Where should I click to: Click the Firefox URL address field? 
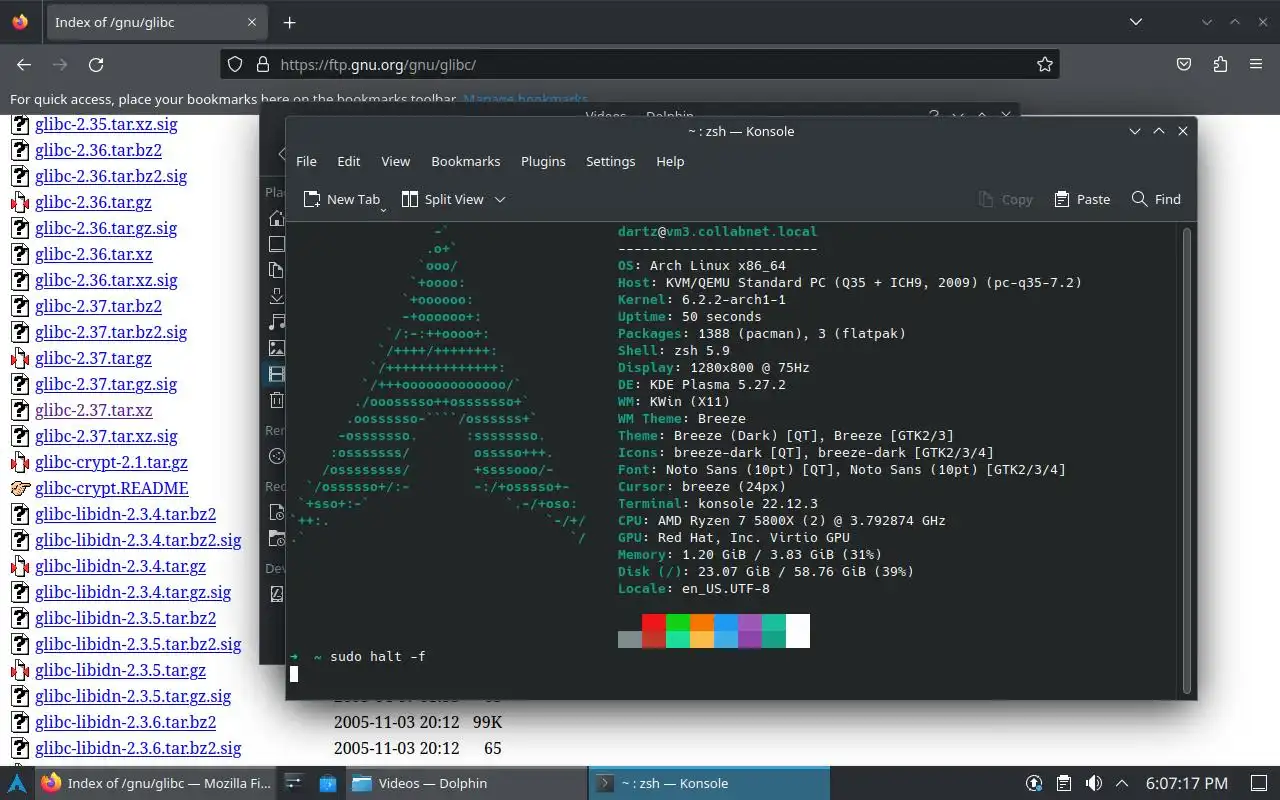pos(640,64)
